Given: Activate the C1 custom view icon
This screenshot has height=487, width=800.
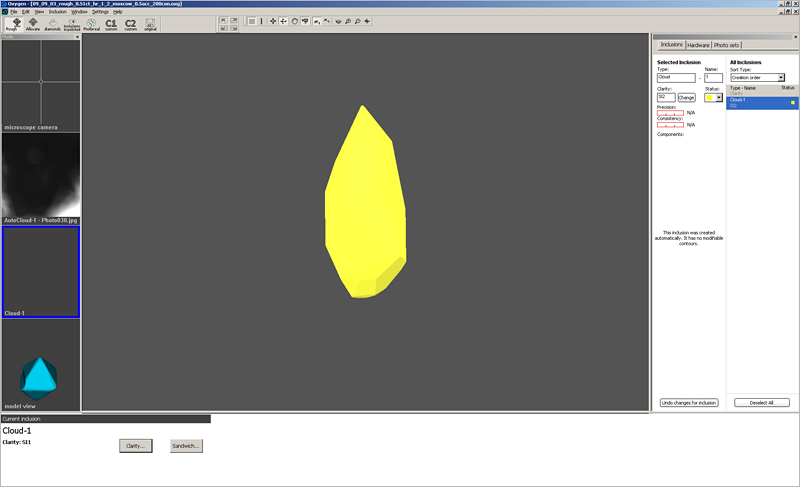Looking at the screenshot, I should (x=111, y=23).
